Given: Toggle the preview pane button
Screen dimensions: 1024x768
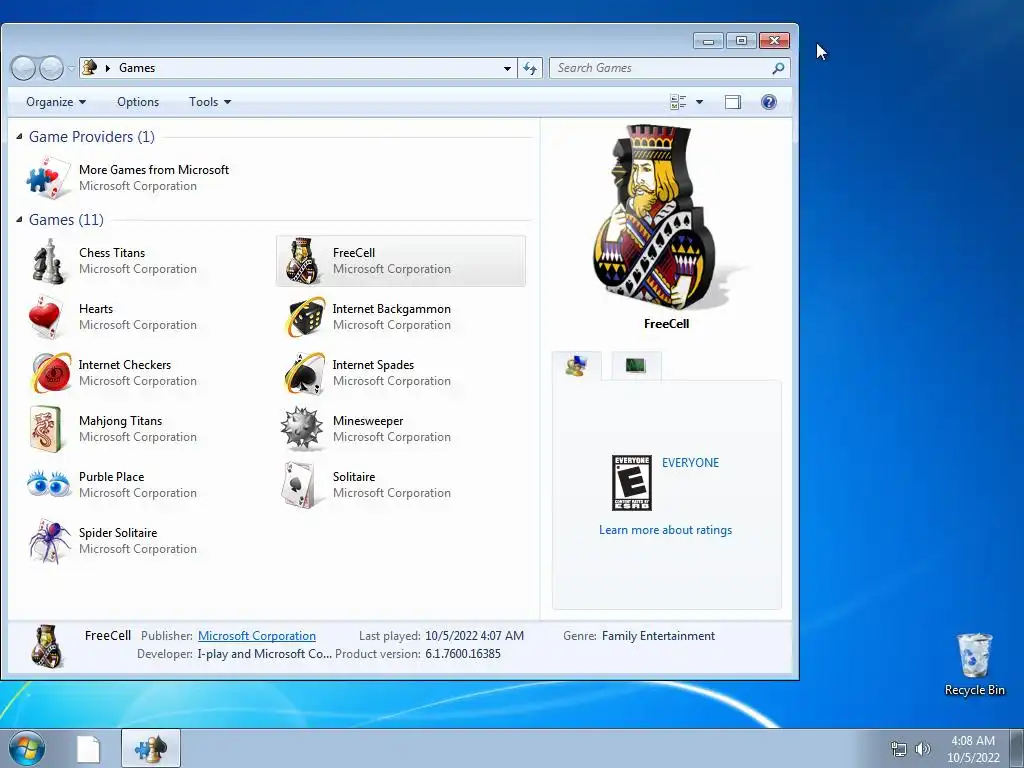Looking at the screenshot, I should coord(733,102).
